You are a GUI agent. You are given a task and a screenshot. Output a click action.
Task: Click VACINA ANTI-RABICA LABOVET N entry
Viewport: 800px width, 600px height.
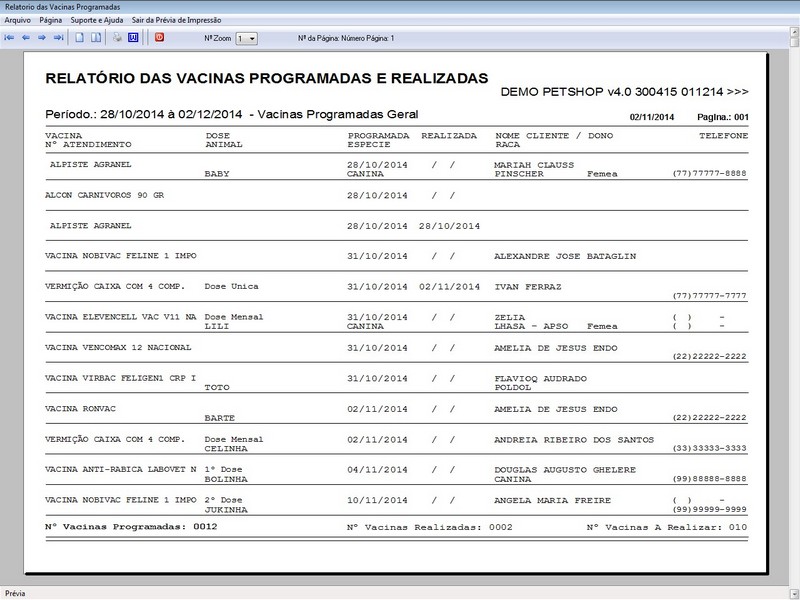point(121,469)
